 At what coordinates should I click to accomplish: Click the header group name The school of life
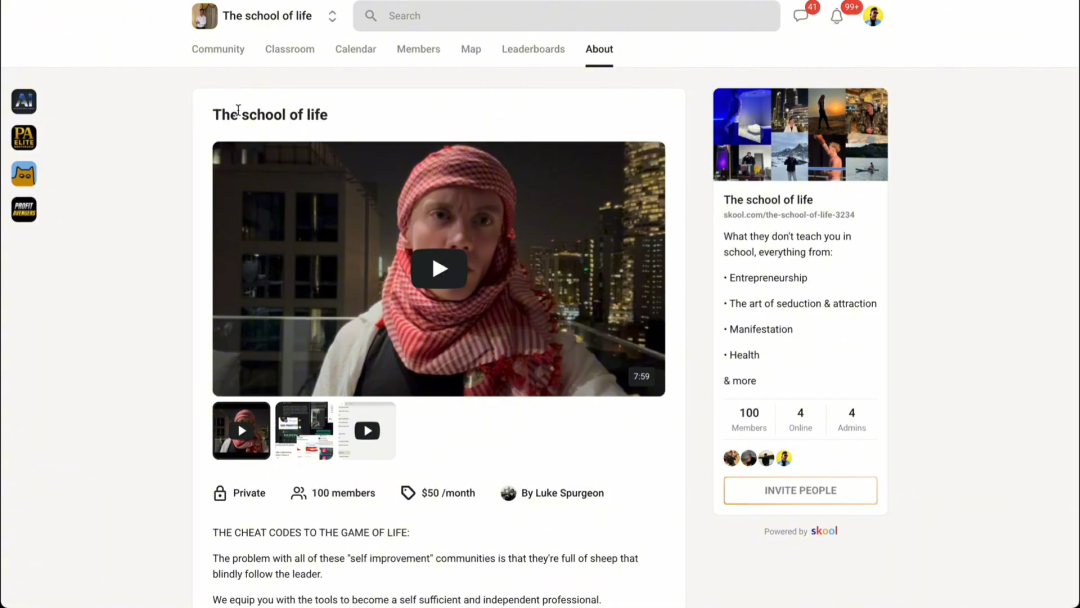(267, 16)
